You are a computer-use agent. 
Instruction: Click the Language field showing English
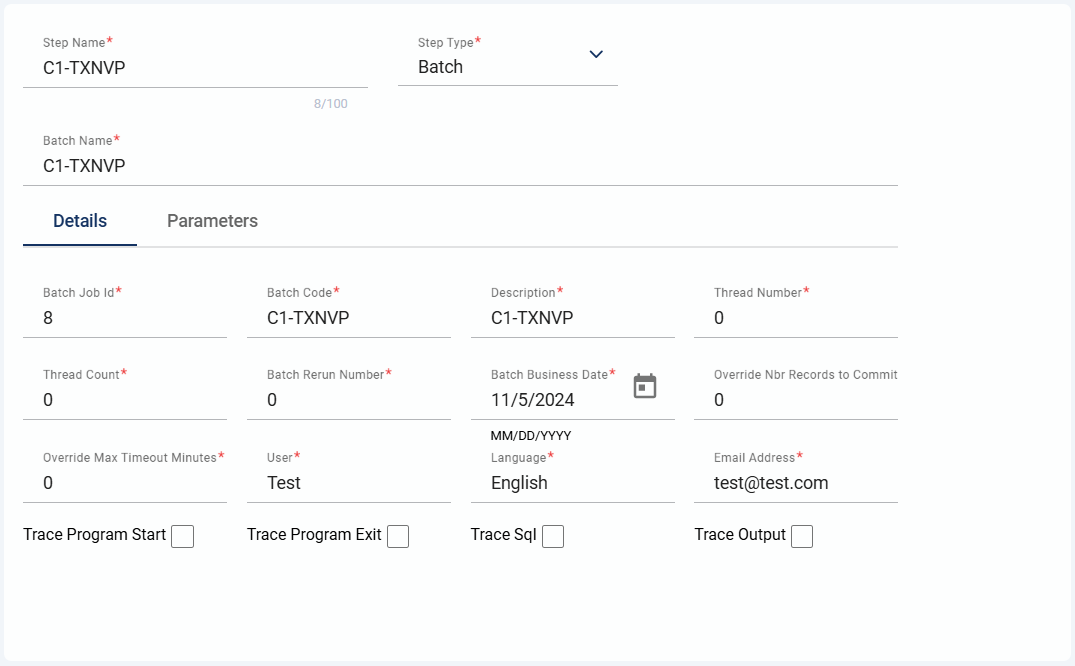click(x=573, y=483)
